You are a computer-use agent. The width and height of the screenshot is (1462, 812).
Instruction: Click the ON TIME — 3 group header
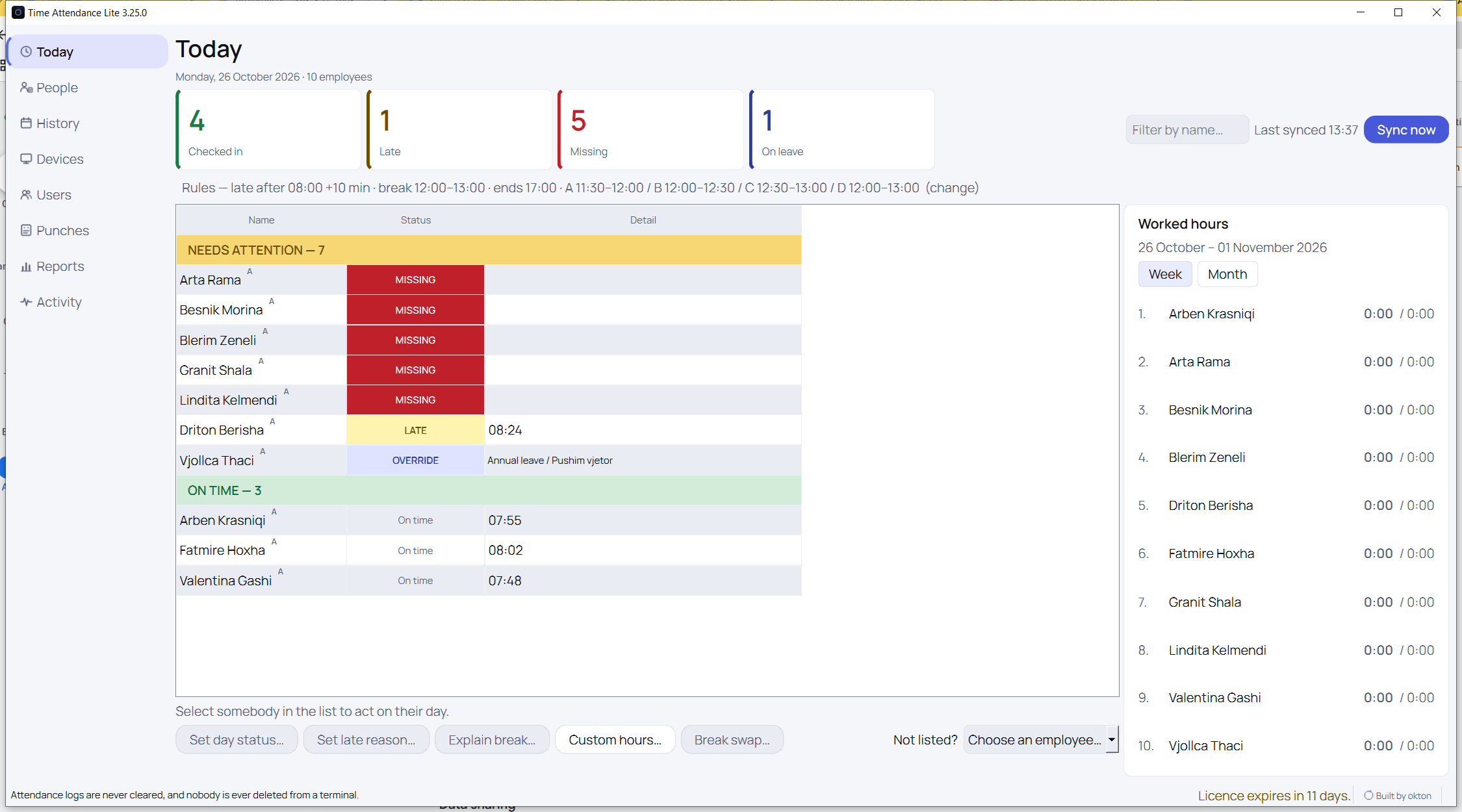click(x=489, y=490)
